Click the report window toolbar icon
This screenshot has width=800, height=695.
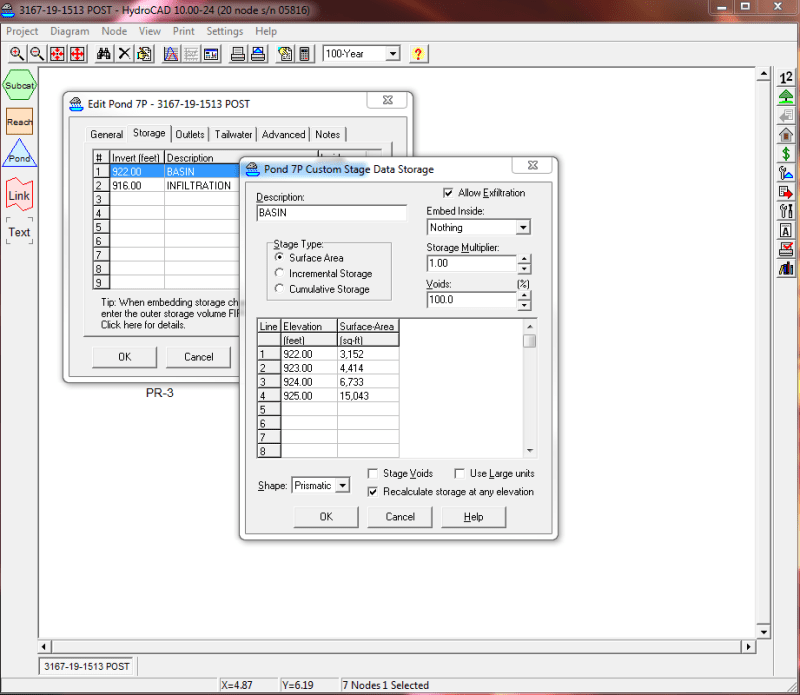click(211, 54)
